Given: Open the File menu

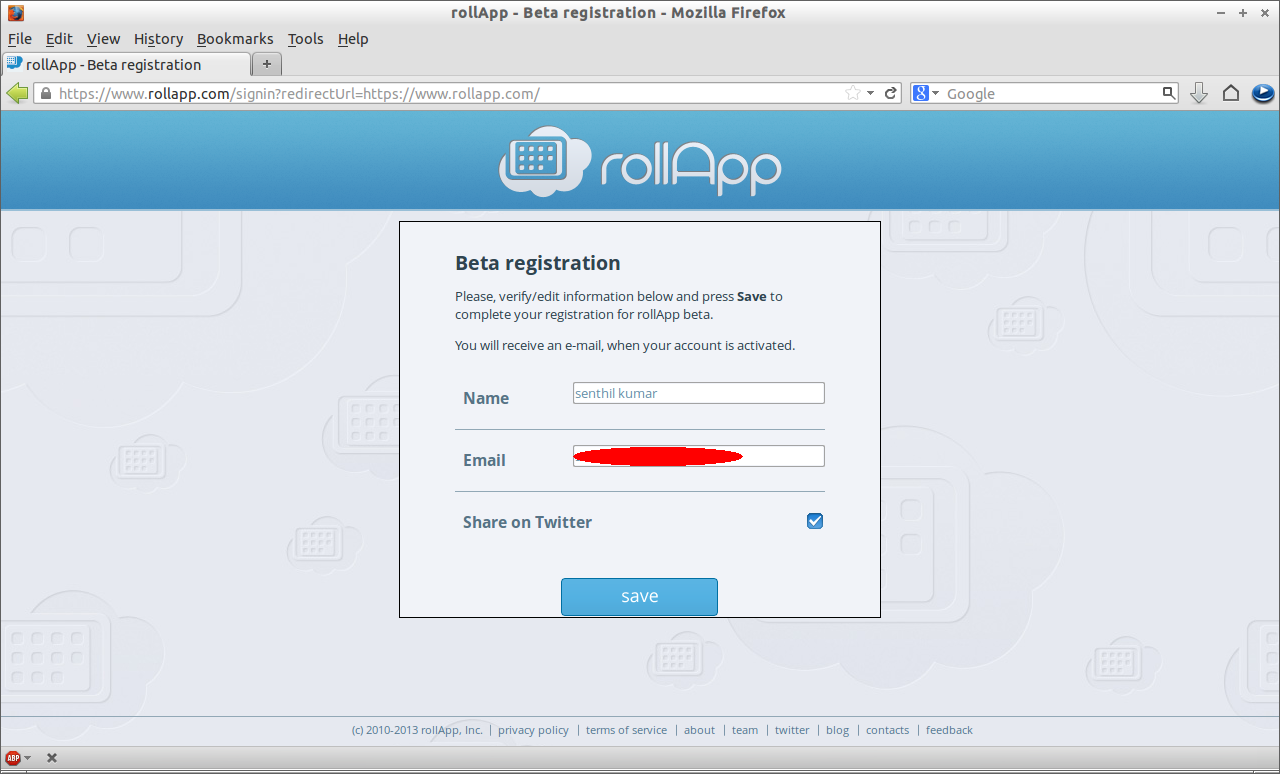Looking at the screenshot, I should 20,39.
